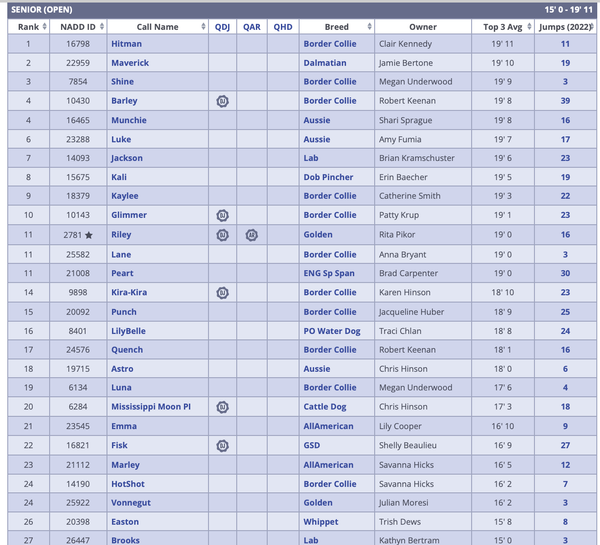600x545 pixels.
Task: Open the Dalmatian breed link
Action: [325, 63]
